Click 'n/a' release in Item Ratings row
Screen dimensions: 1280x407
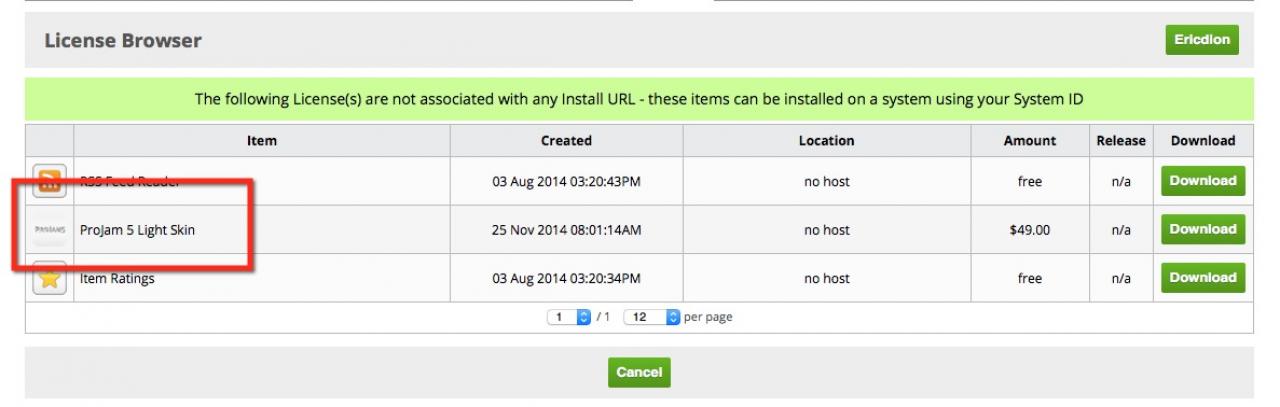pyautogui.click(x=1121, y=278)
